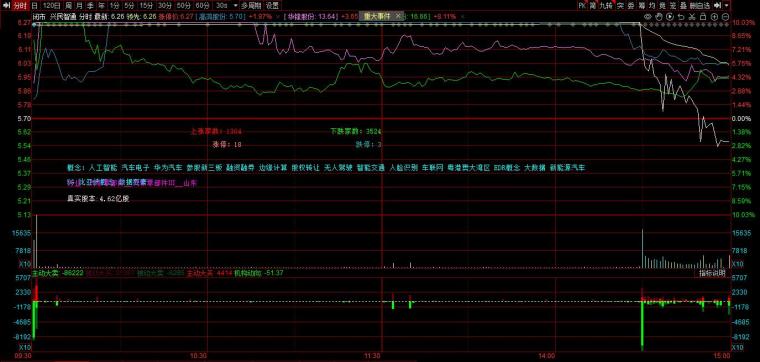Click the 边缘计算 concept tag
The width and height of the screenshot is (760, 362).
[273, 168]
